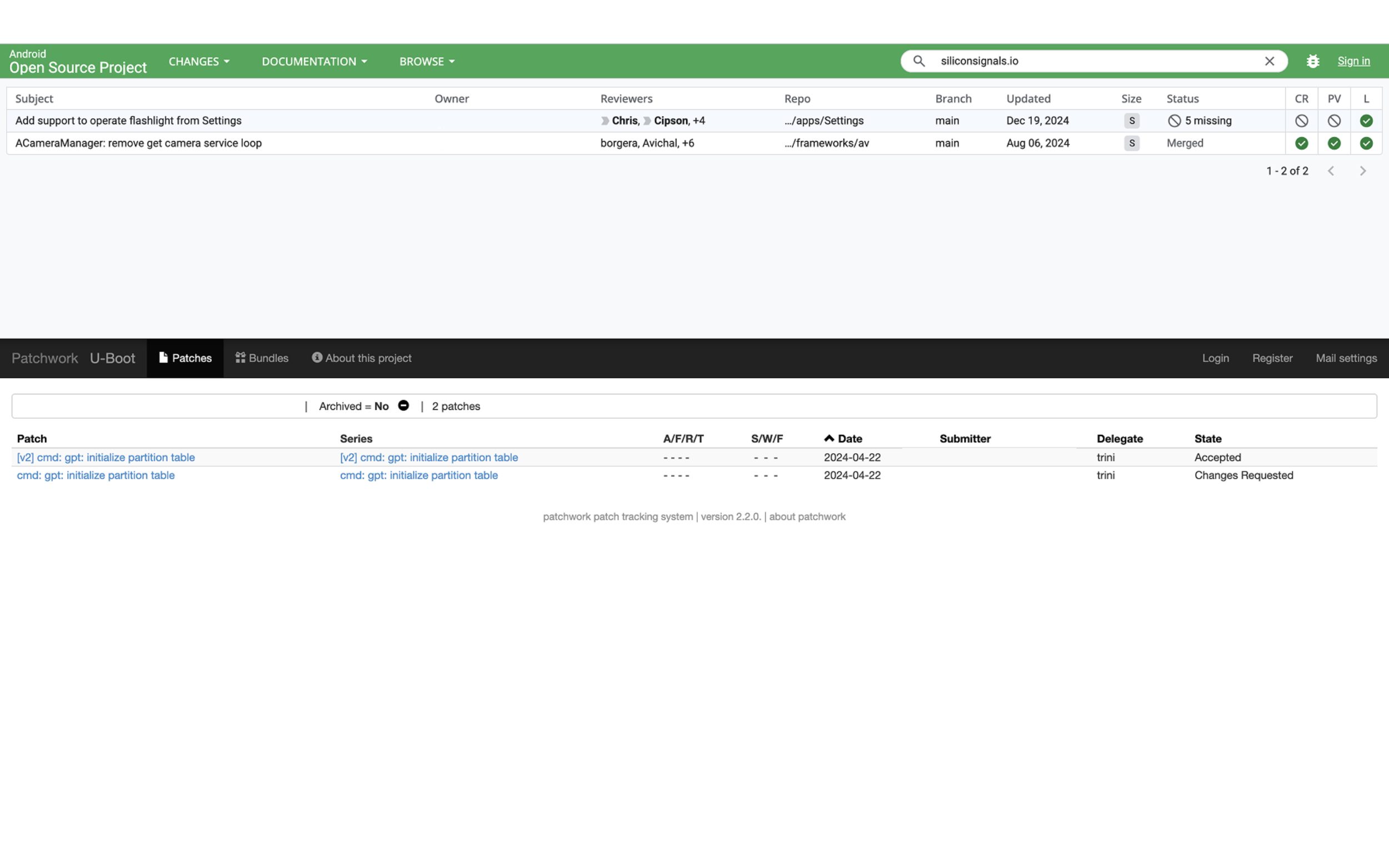Click CR green check in ACameraManager row
Image resolution: width=1389 pixels, height=868 pixels.
(x=1301, y=143)
